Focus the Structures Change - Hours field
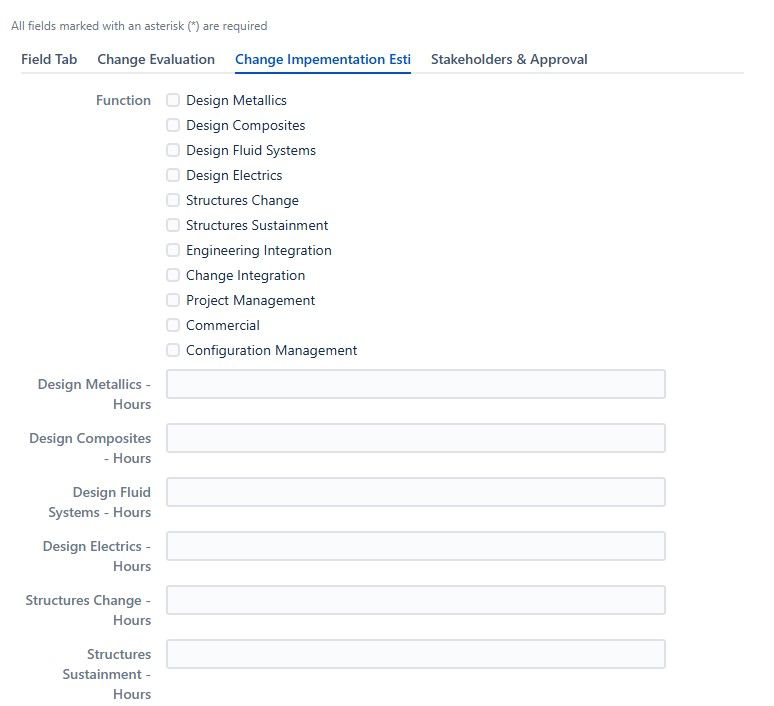Image resolution: width=774 pixels, height=706 pixels. (416, 600)
